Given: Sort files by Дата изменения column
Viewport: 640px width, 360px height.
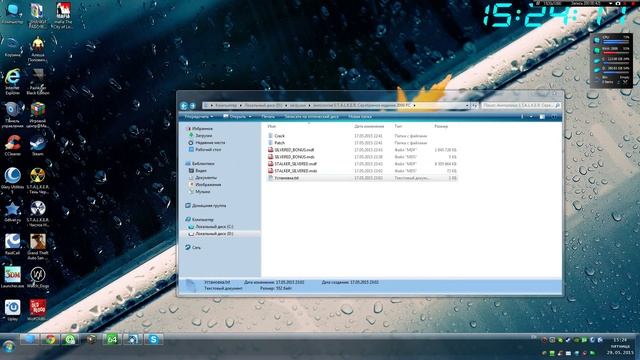Looking at the screenshot, I should 369,127.
